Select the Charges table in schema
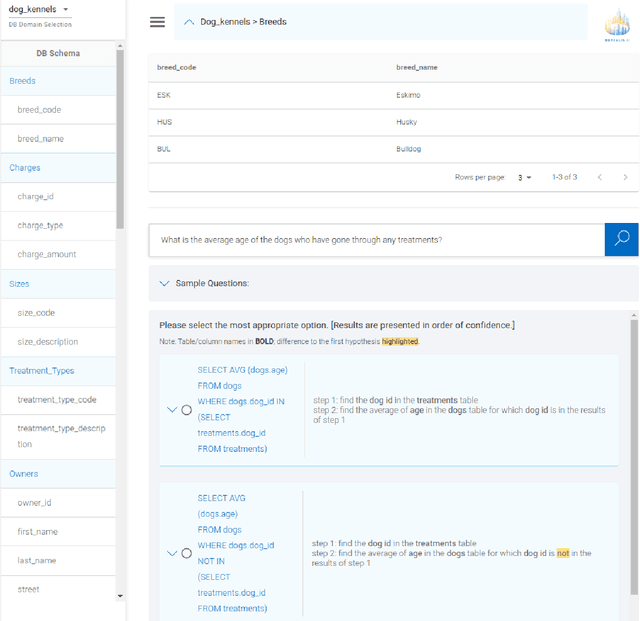The image size is (640, 621). coord(25,168)
